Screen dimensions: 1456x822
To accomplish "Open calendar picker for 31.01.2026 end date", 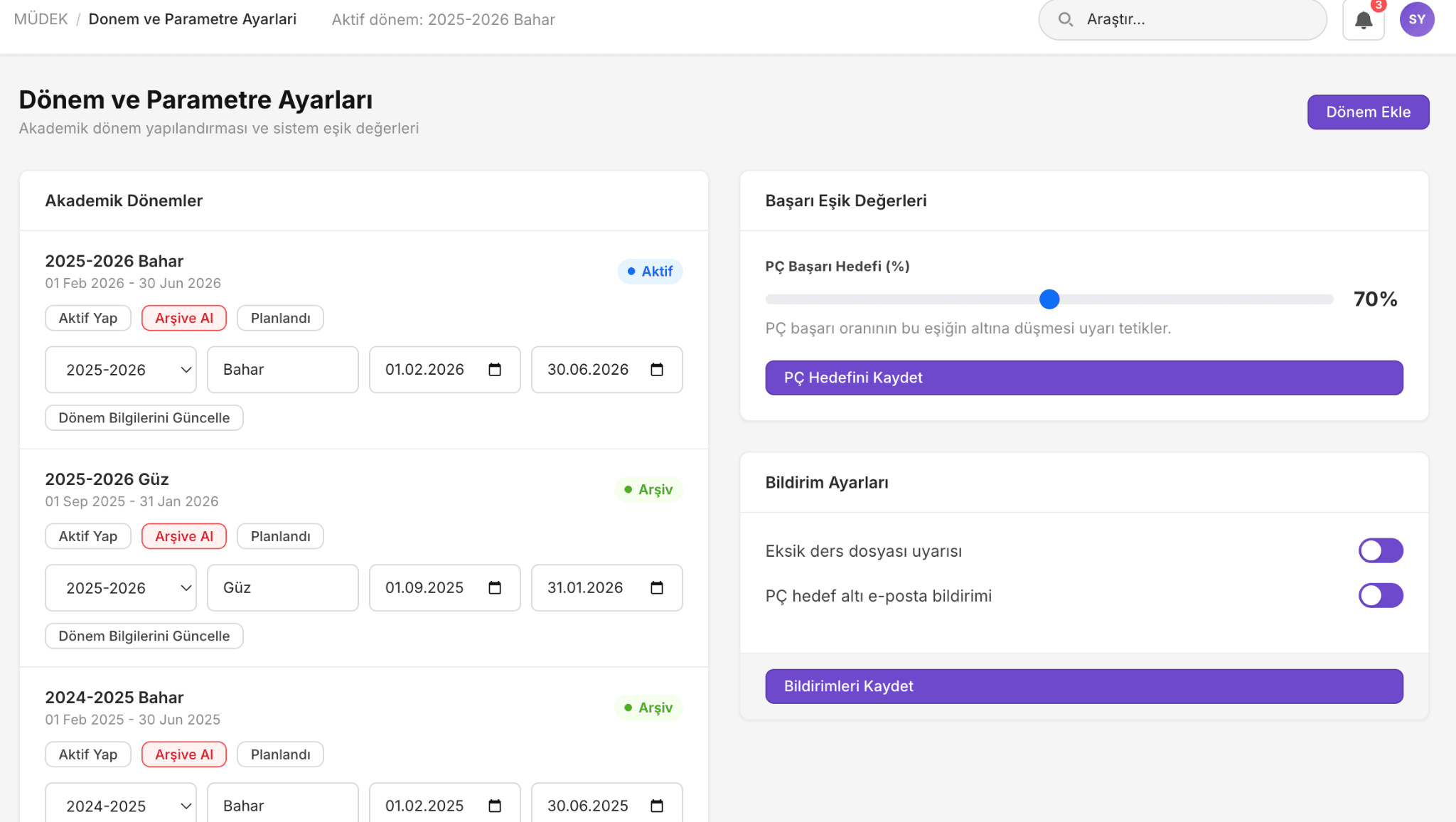I will 657,588.
